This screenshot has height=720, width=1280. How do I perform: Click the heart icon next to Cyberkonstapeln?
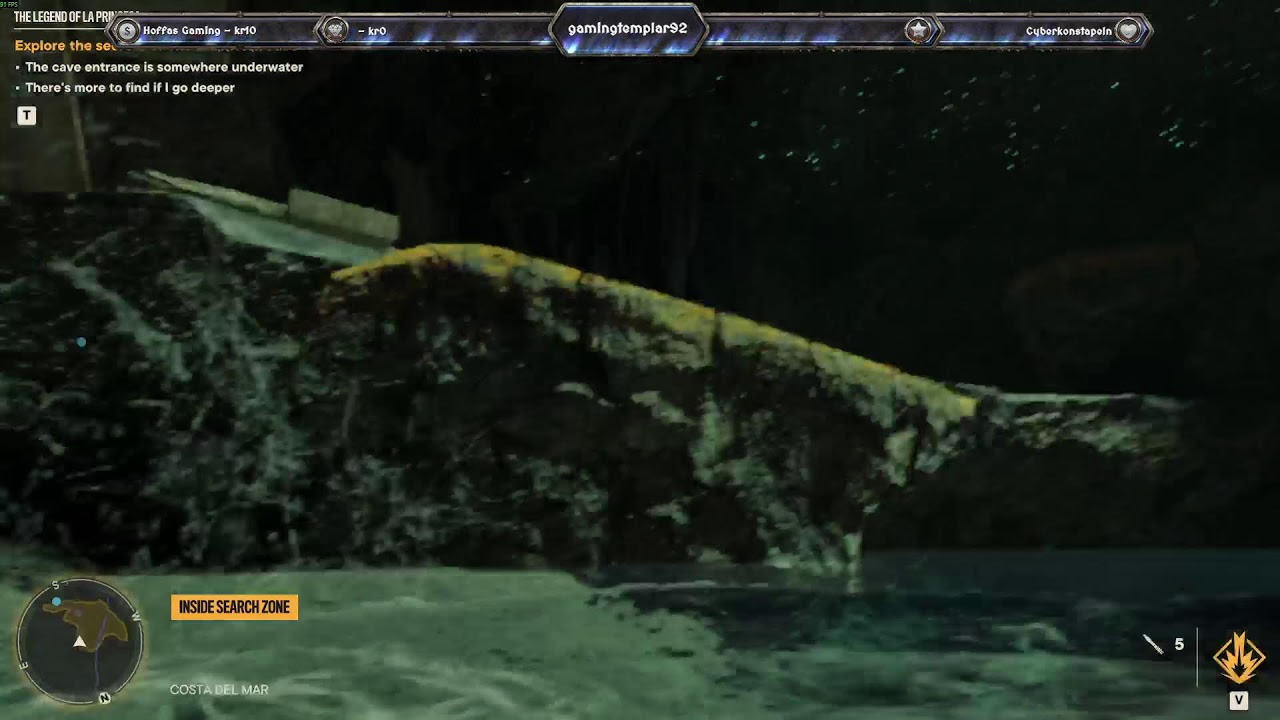[x=1128, y=31]
